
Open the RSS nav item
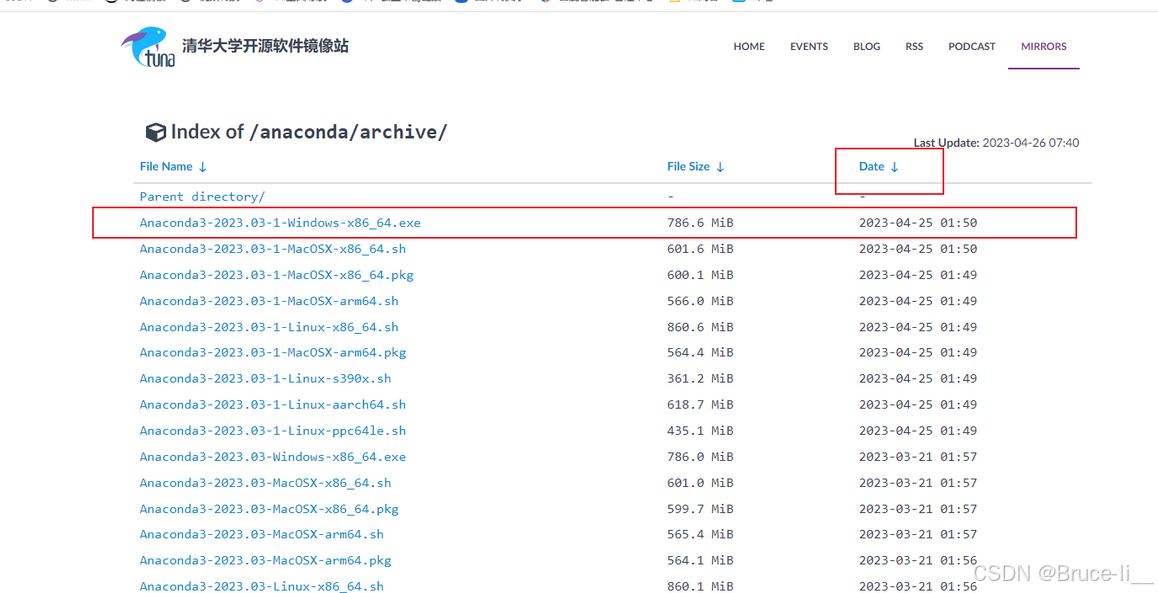point(914,47)
